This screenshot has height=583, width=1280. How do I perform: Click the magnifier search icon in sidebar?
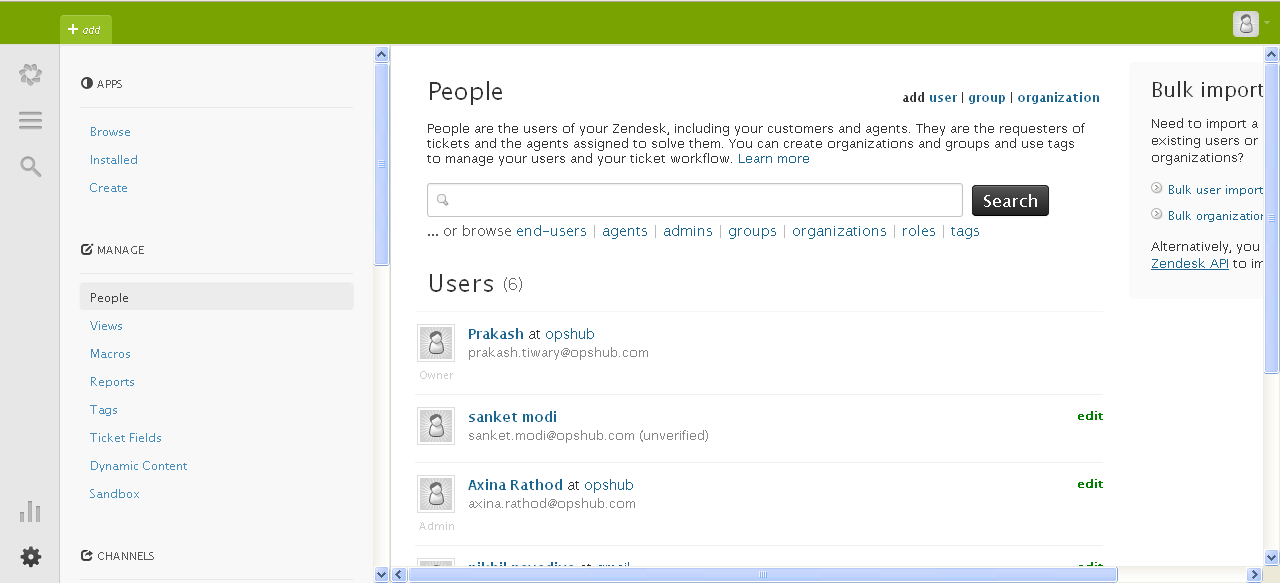pos(30,167)
